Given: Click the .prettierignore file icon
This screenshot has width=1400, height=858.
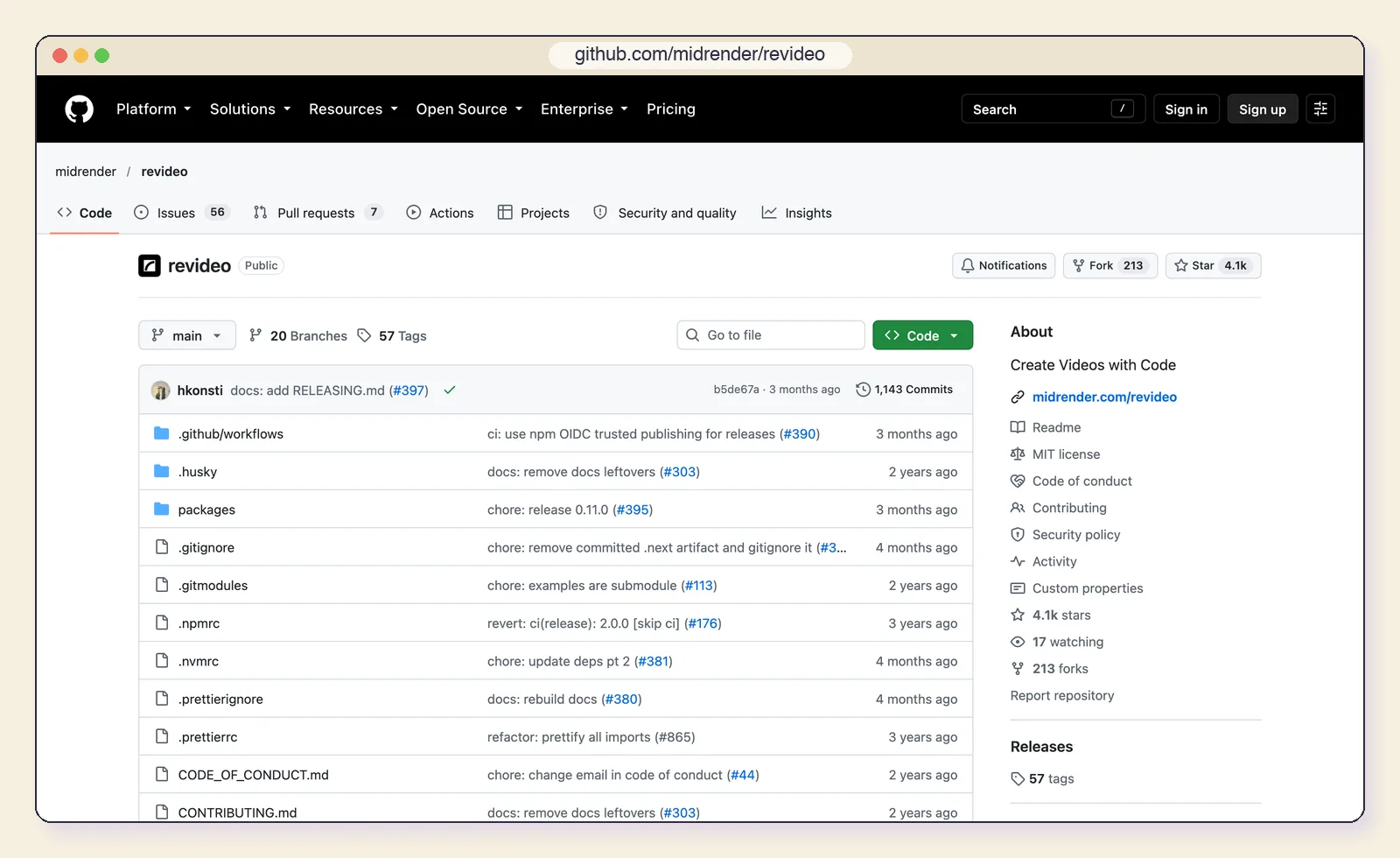Looking at the screenshot, I should [162, 699].
